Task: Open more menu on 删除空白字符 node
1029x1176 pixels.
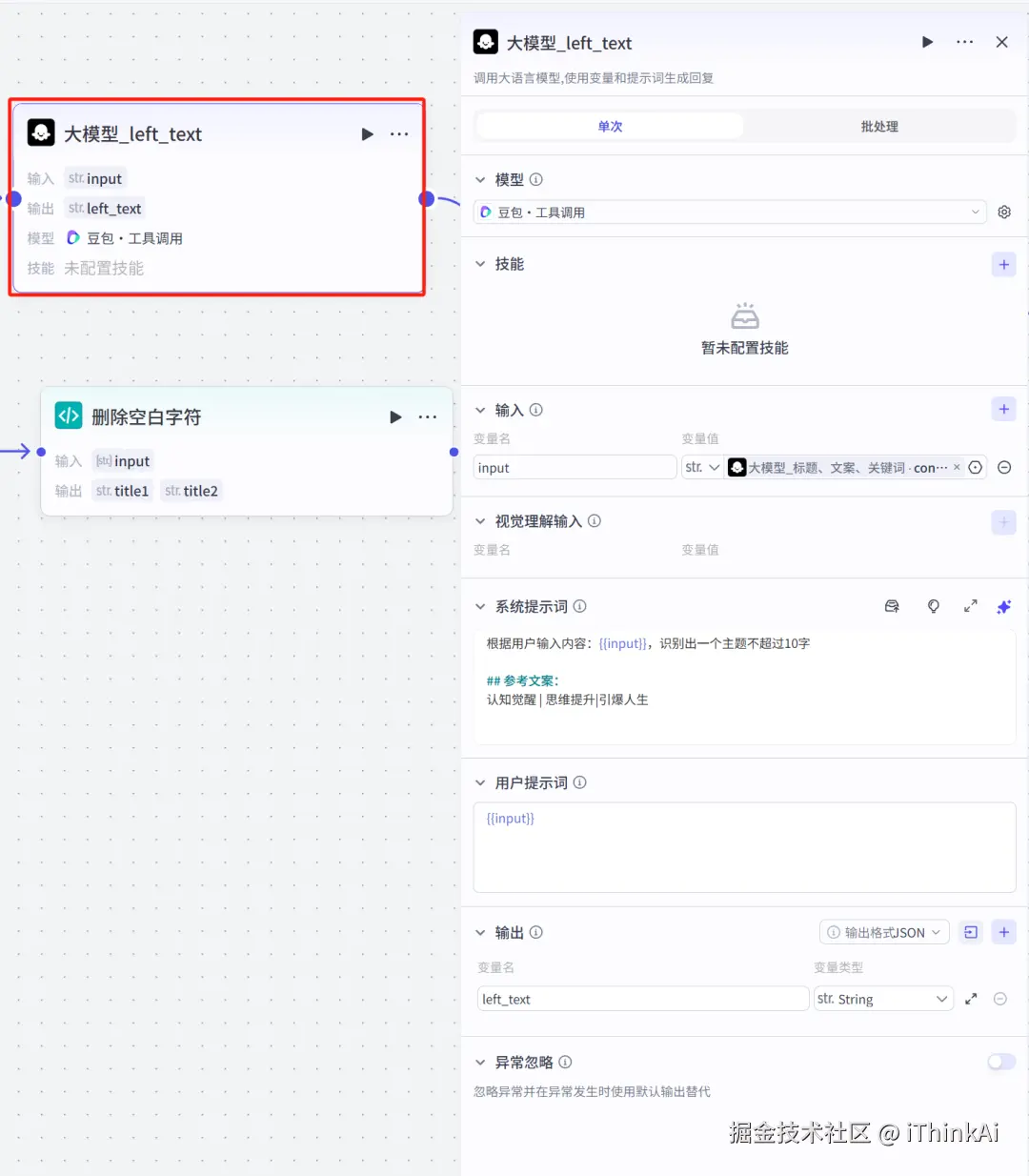Action: pyautogui.click(x=428, y=417)
